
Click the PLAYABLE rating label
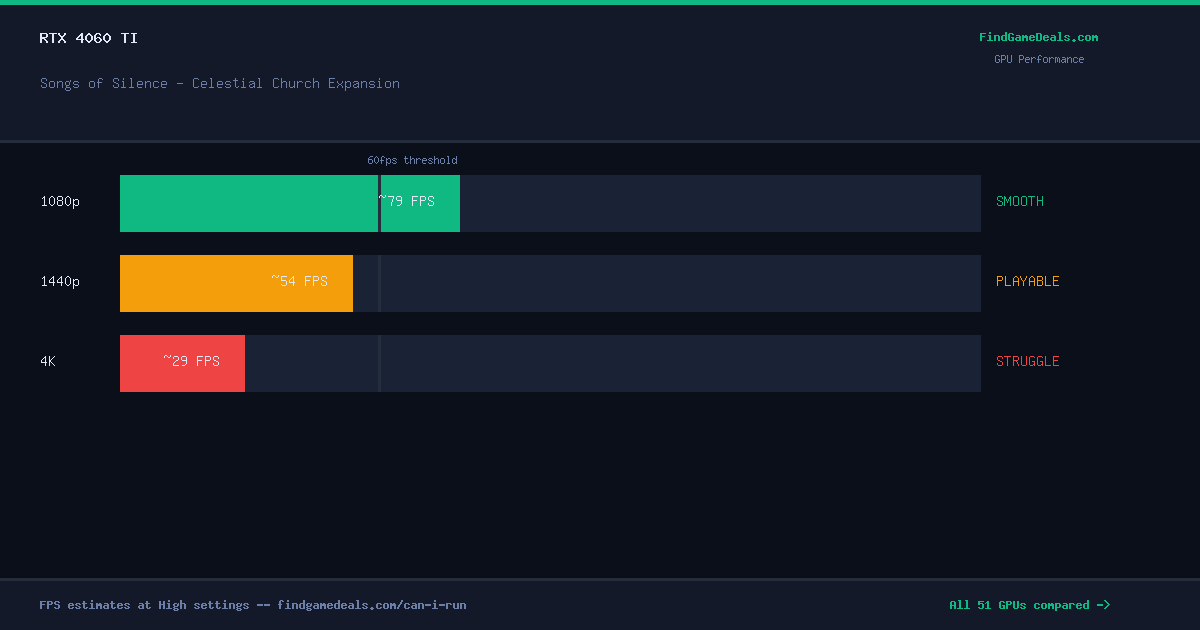(1027, 281)
